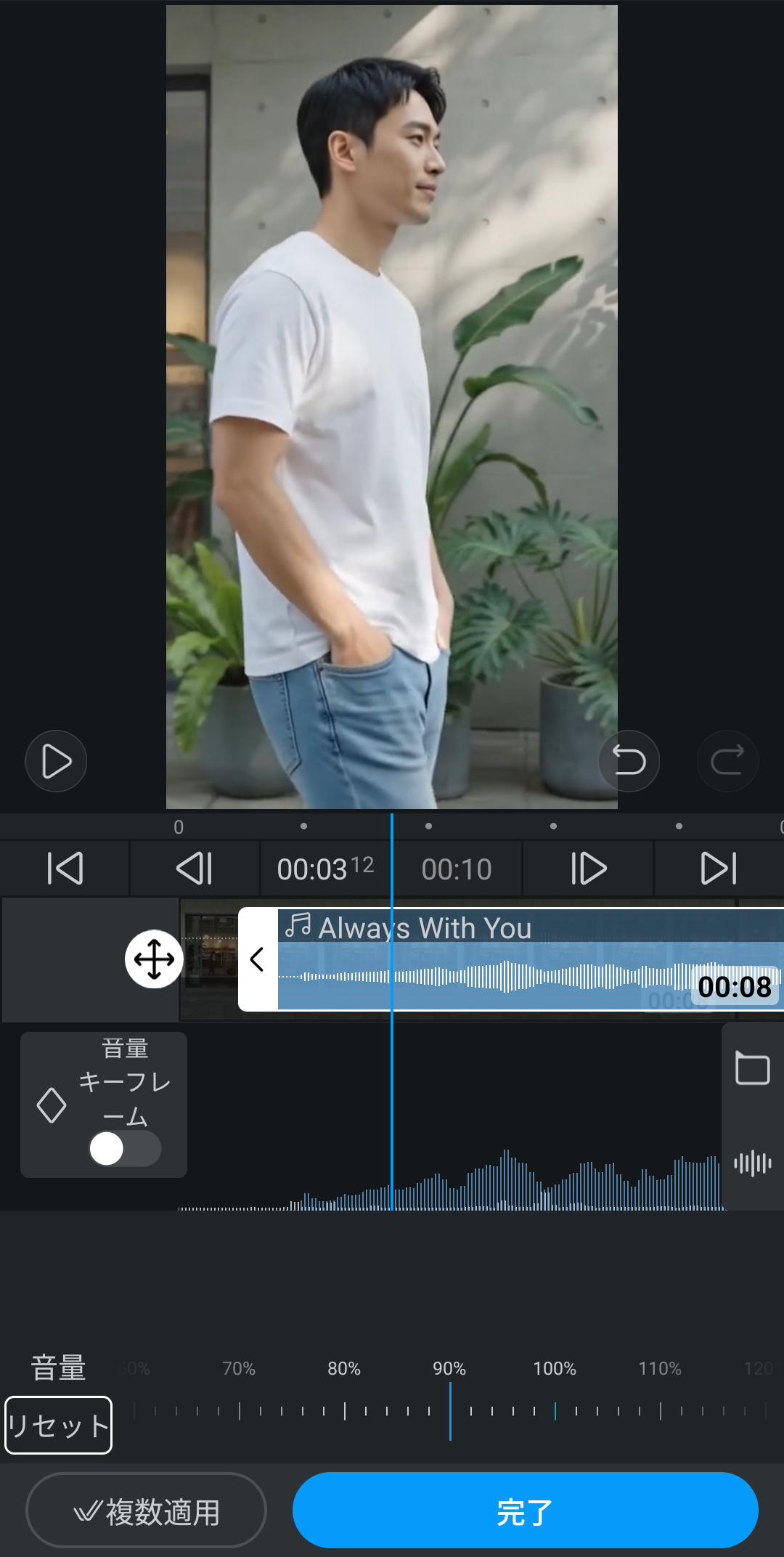Tap the video clip thumbnail on the timeline
Screen dimensions: 784x1557
coord(210,959)
